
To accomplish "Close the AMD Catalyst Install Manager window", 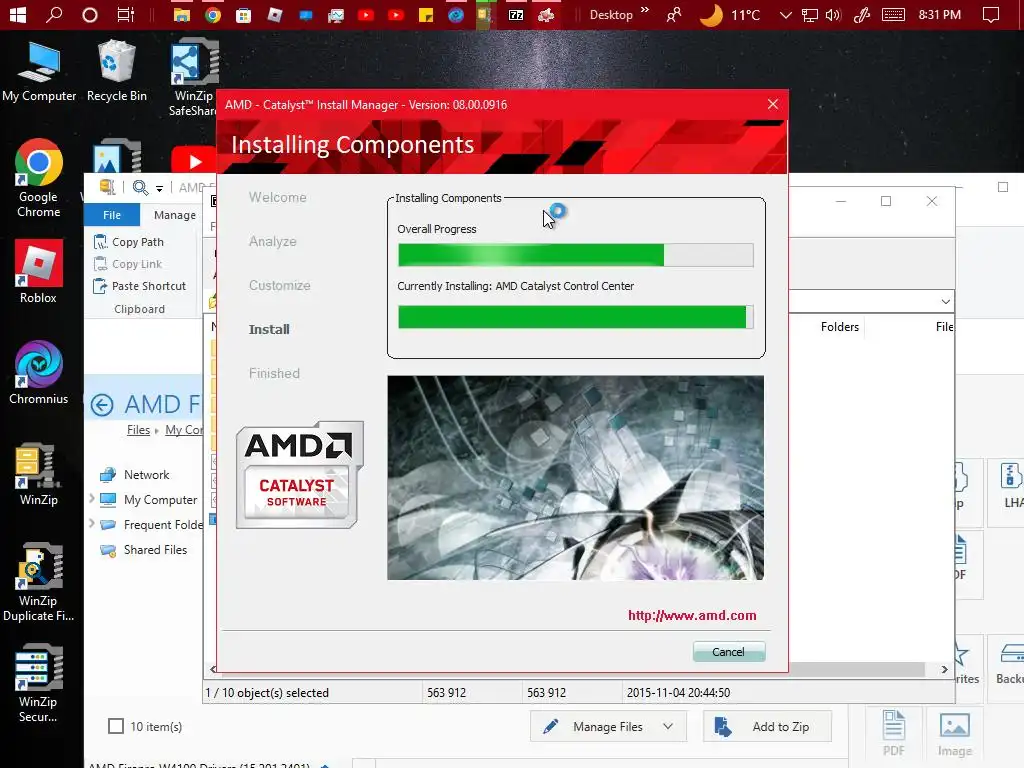I will click(x=773, y=104).
